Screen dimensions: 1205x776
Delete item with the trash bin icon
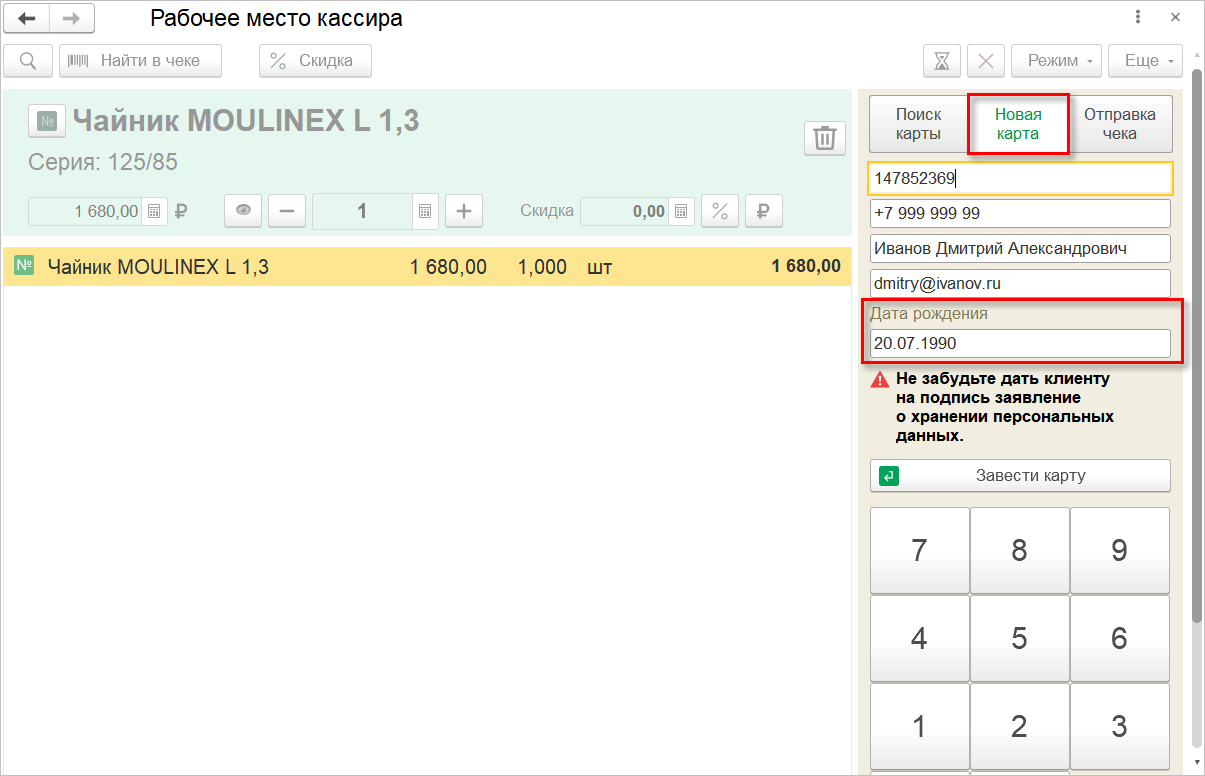point(825,138)
